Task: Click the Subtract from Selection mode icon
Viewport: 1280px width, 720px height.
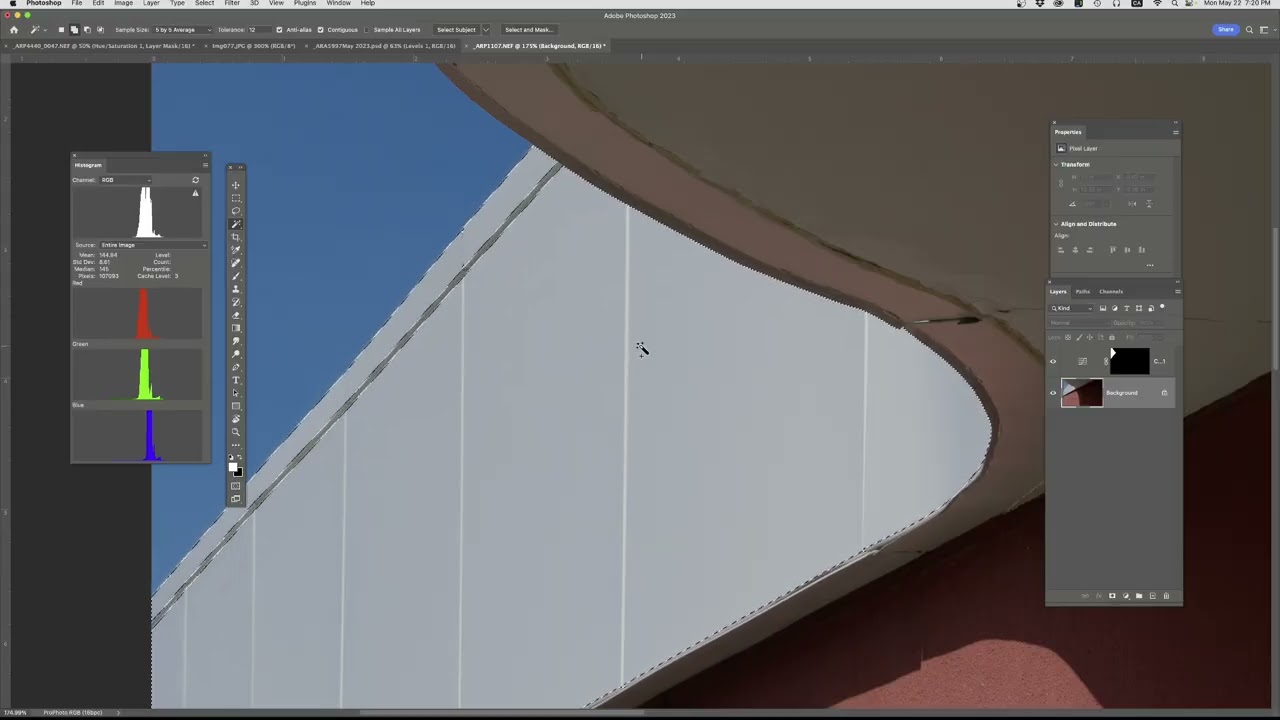Action: [87, 30]
